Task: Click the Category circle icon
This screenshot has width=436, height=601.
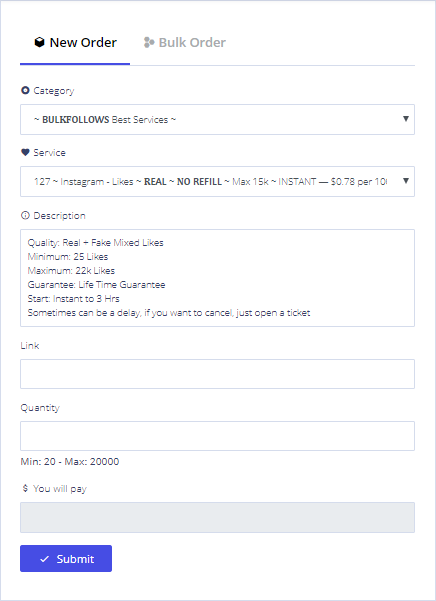Action: point(25,90)
